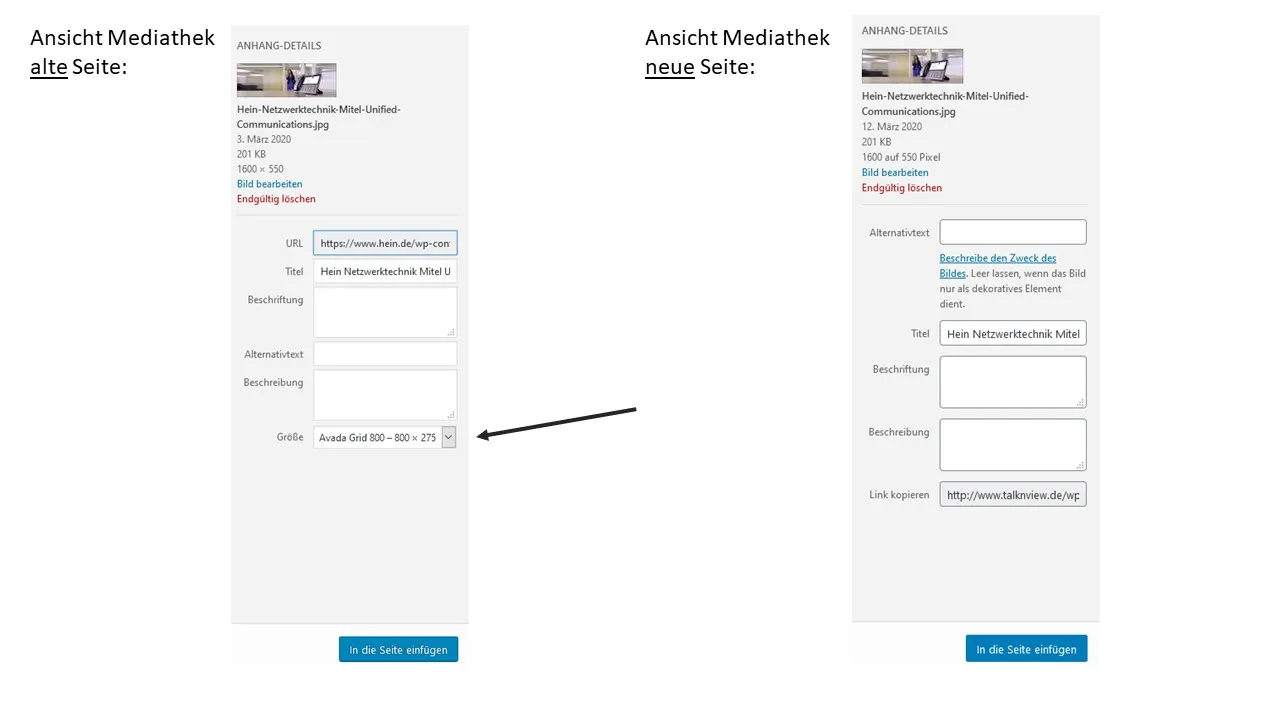This screenshot has width=1280, height=720.
Task: Focus the Titel field in old view
Action: click(385, 271)
